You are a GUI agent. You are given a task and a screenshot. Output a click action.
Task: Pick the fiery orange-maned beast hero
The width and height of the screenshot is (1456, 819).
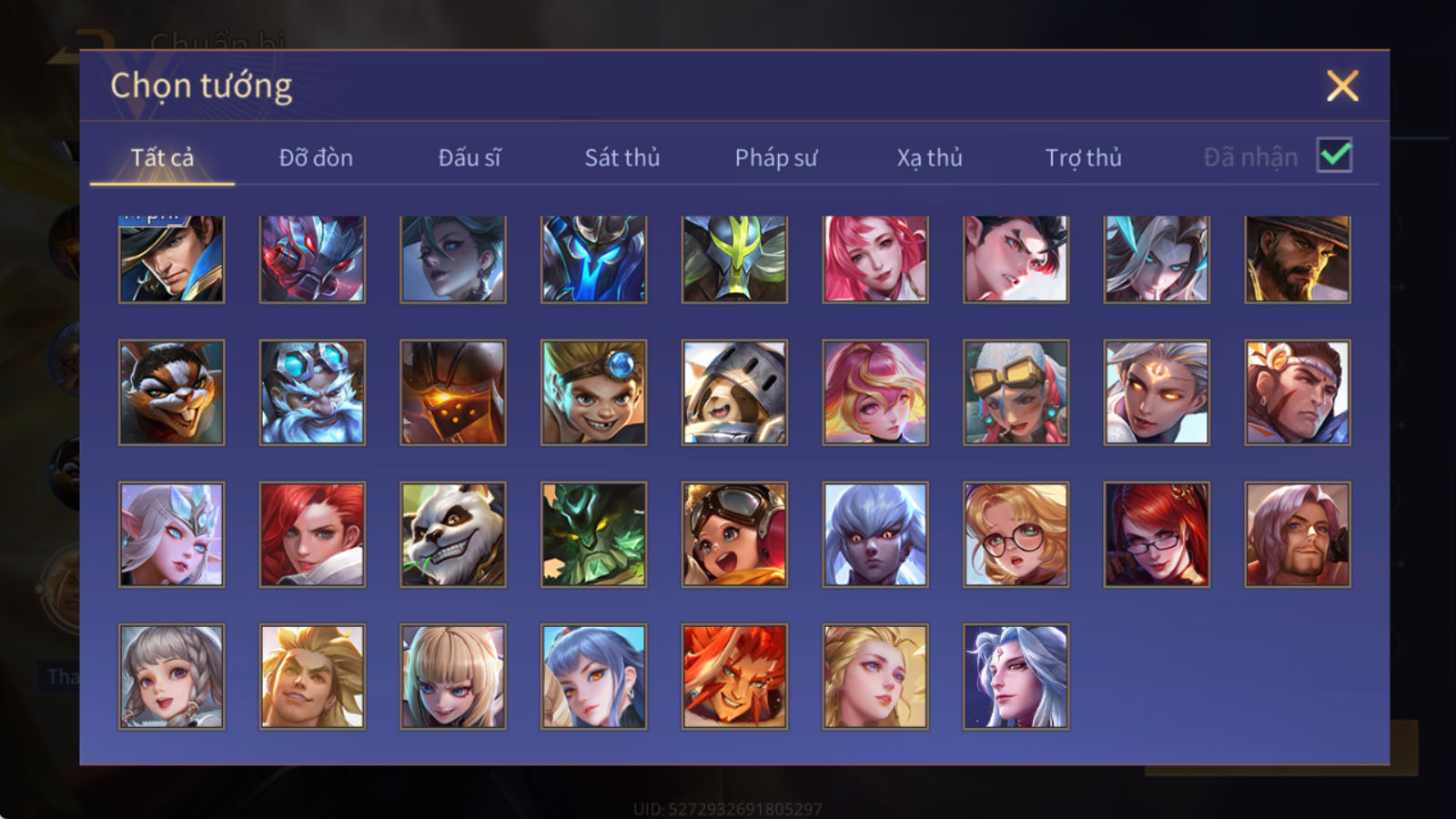[x=734, y=676]
